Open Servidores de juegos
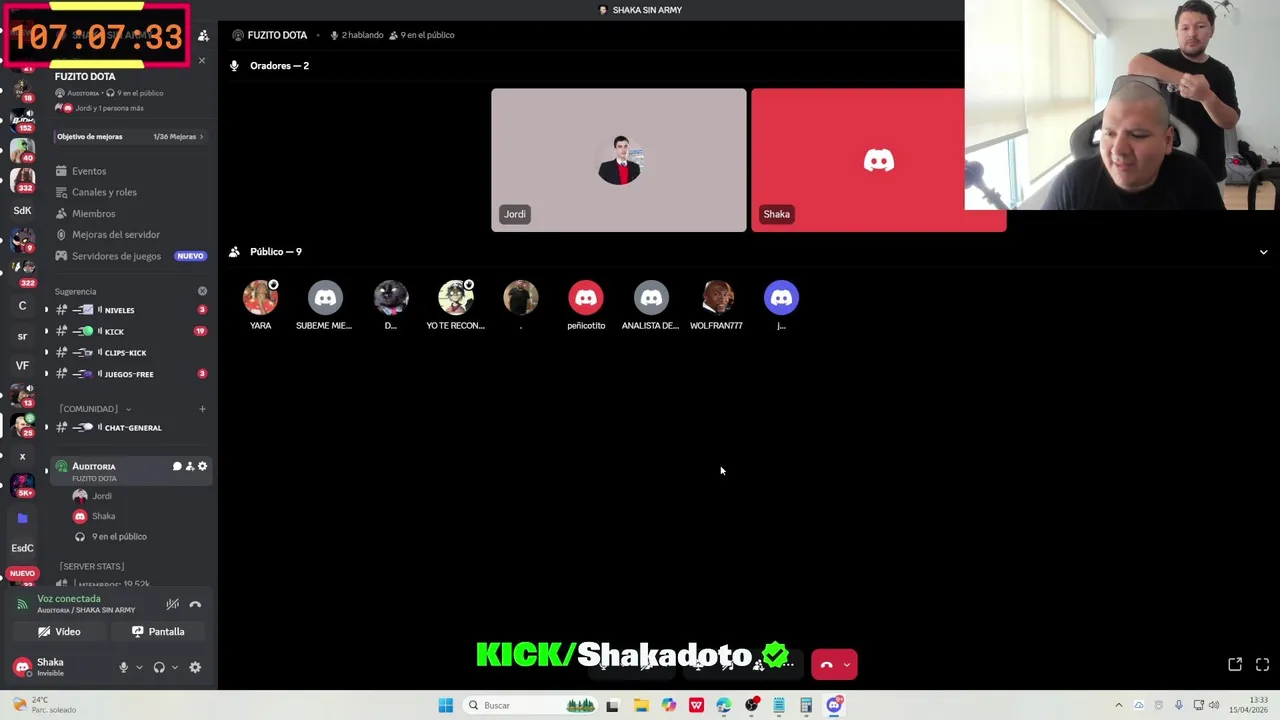Image resolution: width=1280 pixels, height=720 pixels. point(130,256)
